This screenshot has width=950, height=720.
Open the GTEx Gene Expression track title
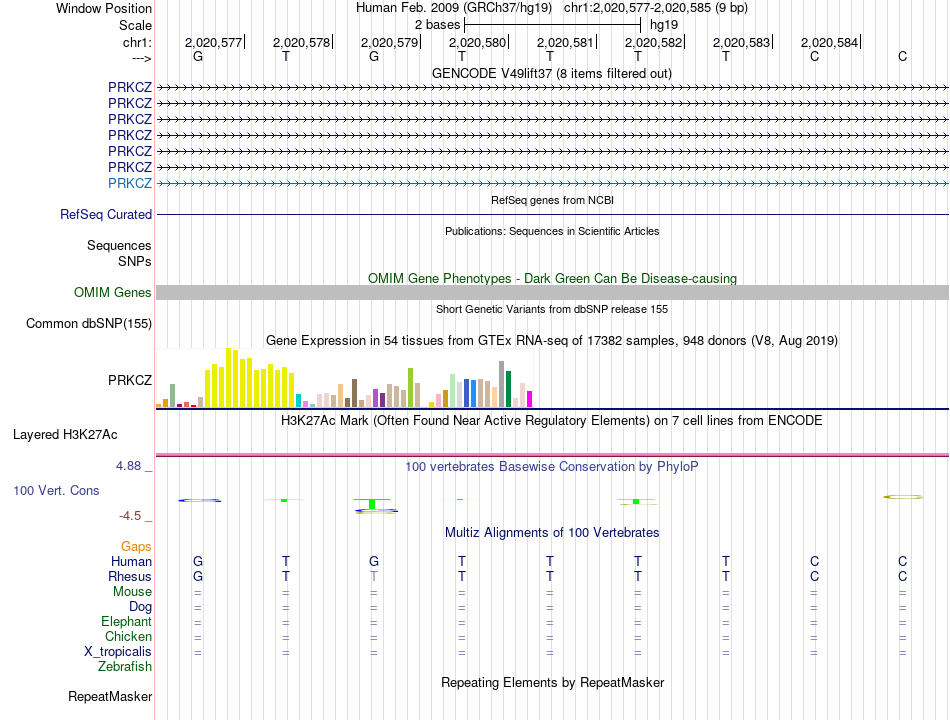click(x=552, y=341)
